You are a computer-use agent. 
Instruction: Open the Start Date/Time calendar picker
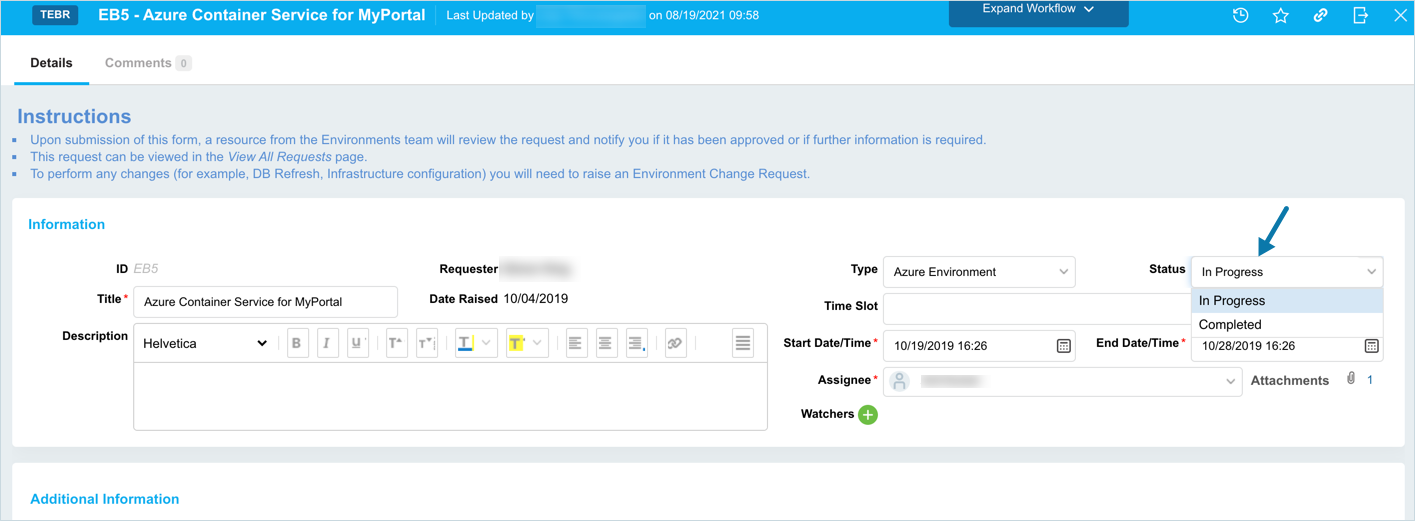tap(1063, 346)
